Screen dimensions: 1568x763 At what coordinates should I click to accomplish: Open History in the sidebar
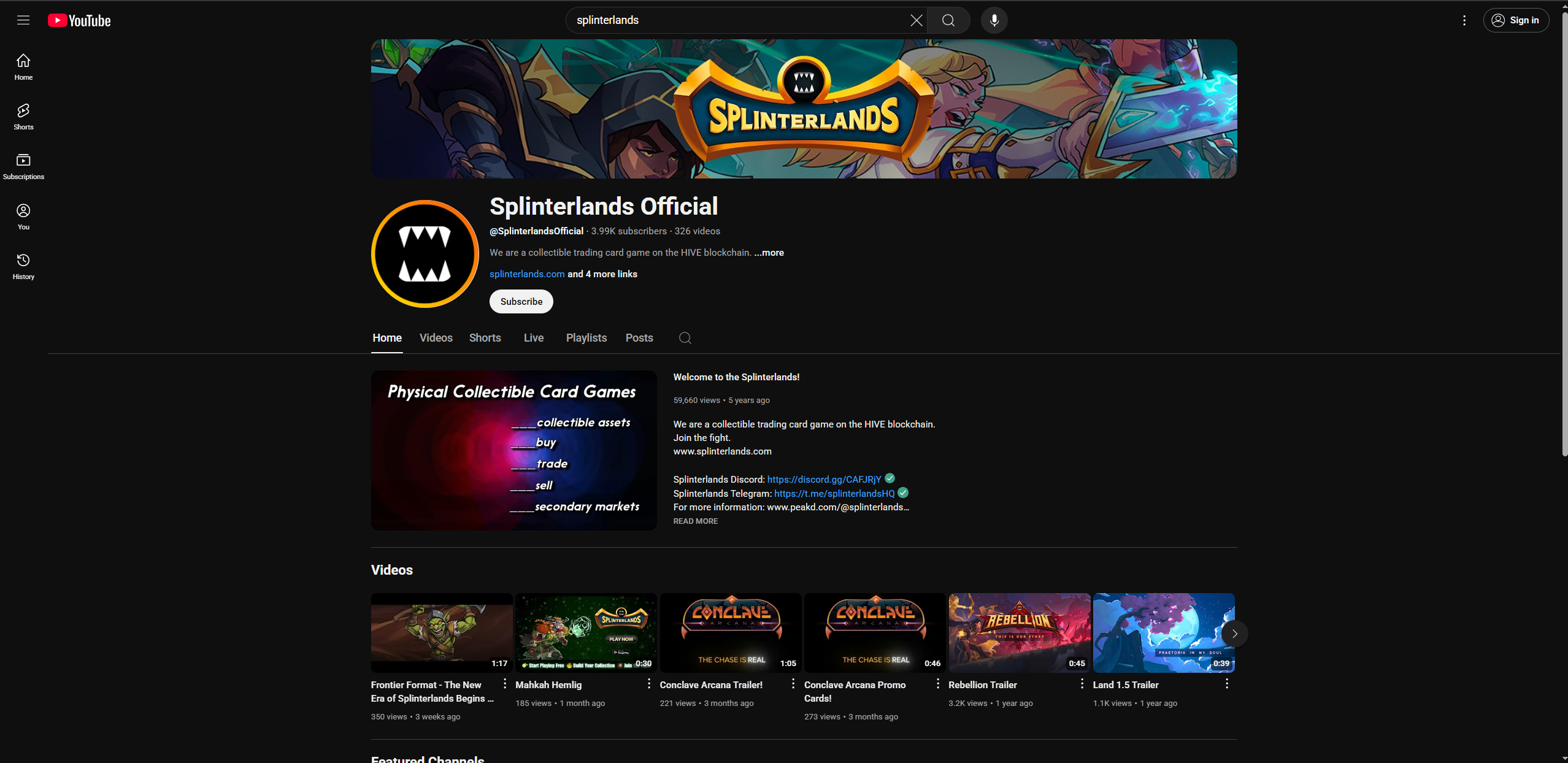point(23,267)
